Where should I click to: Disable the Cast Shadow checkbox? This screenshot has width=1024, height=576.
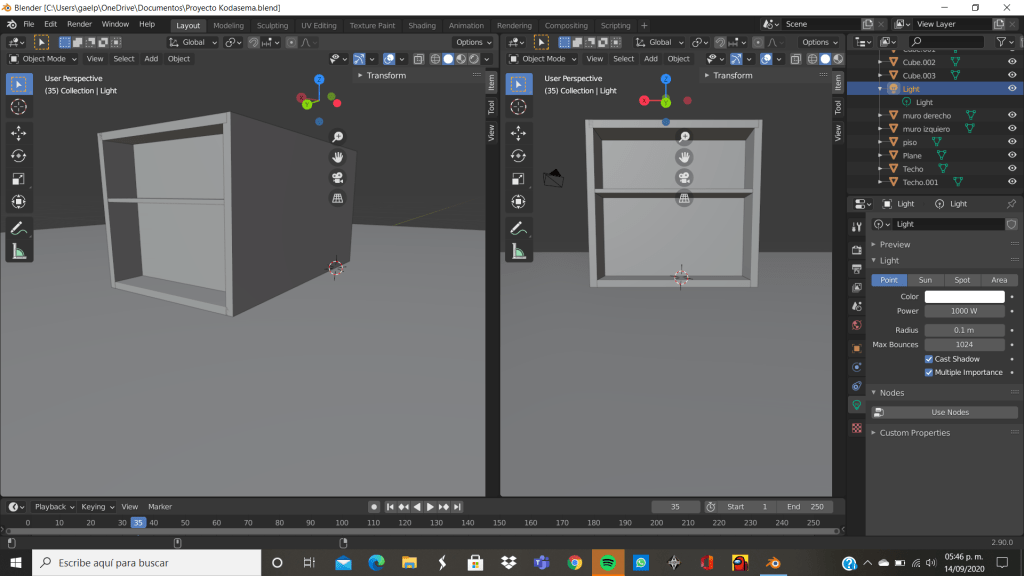(x=929, y=359)
